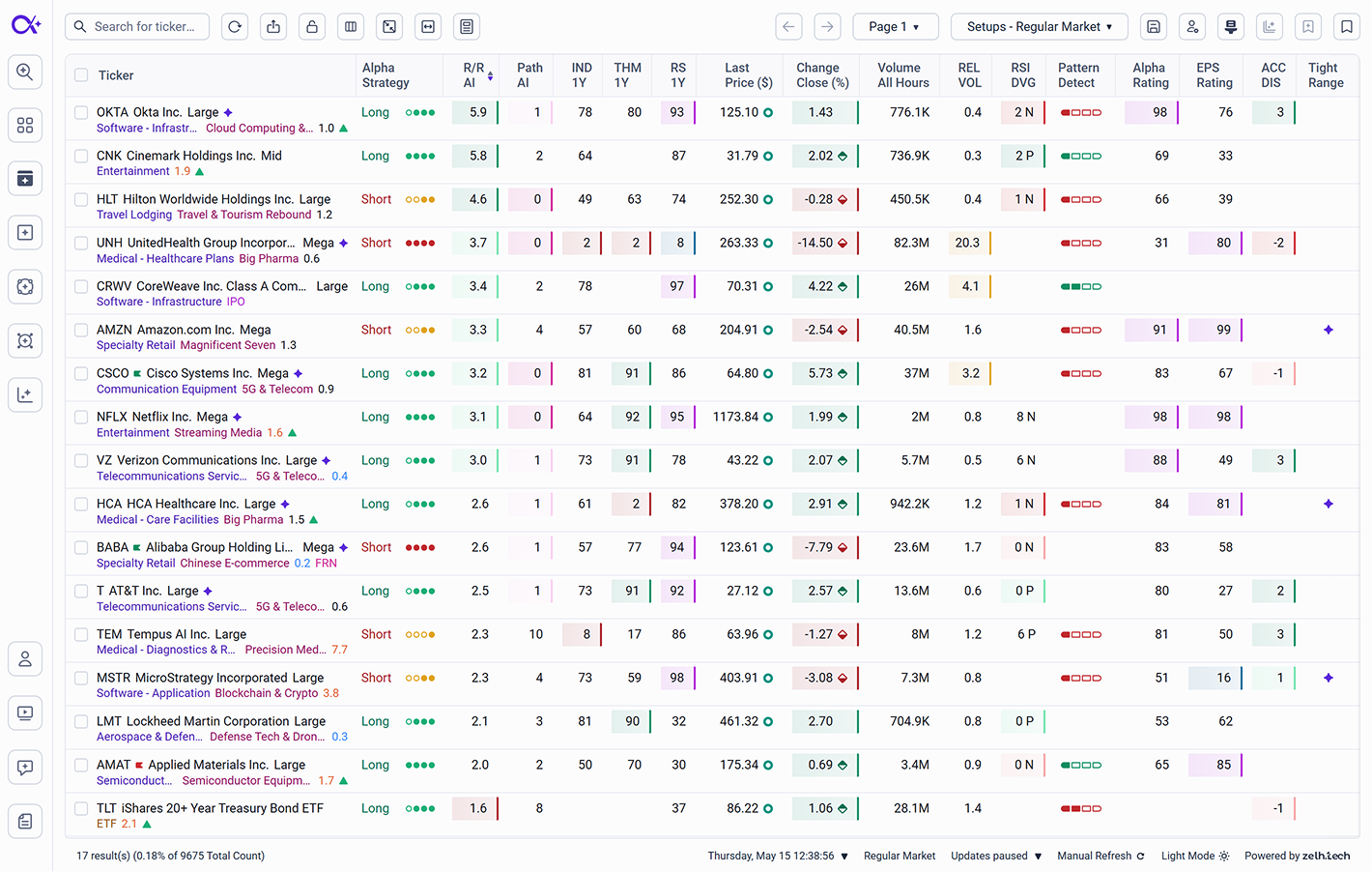
Task: Check the CNK Cinemark row checkbox
Action: [x=81, y=156]
